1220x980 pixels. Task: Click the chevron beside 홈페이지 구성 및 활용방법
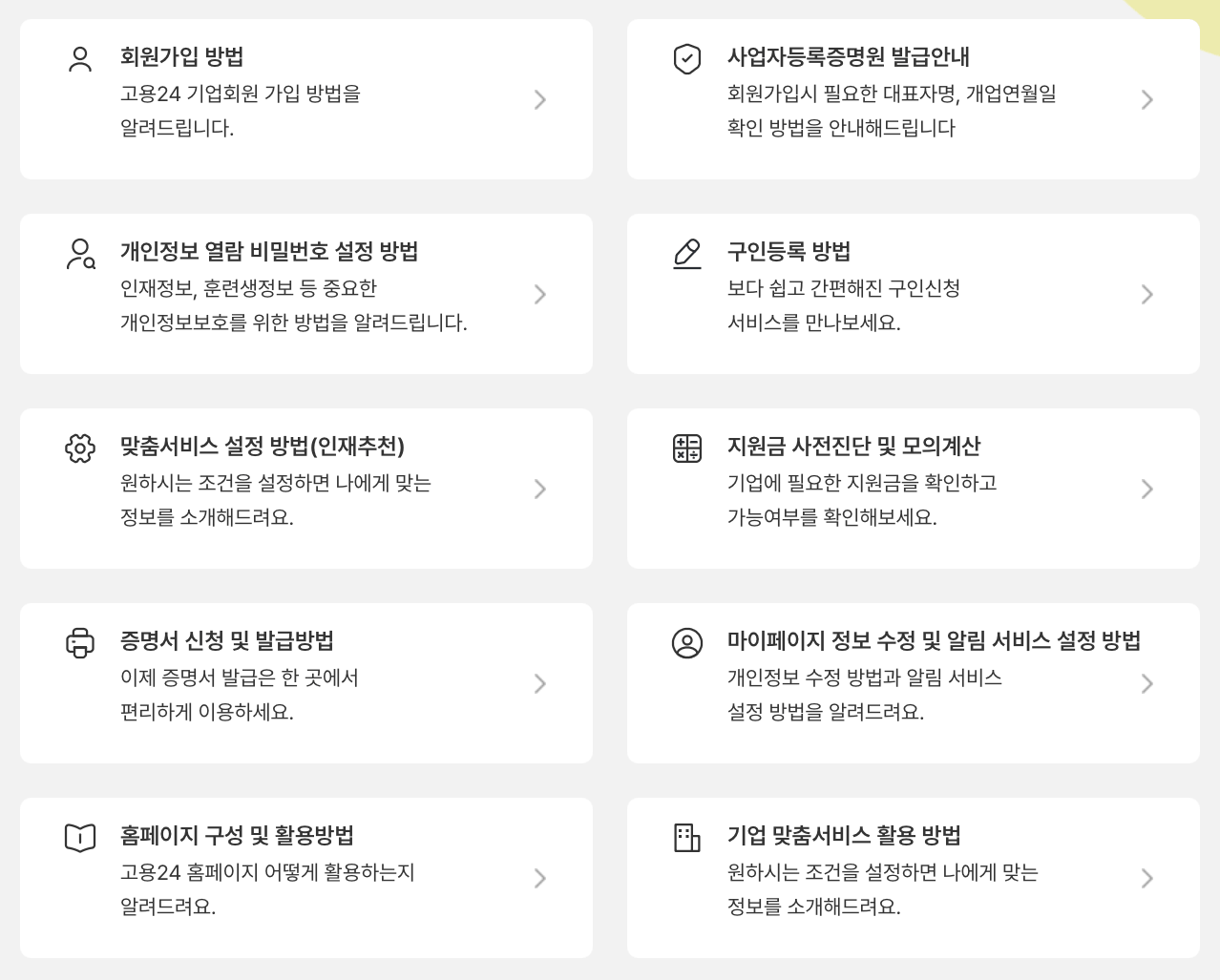click(x=540, y=877)
